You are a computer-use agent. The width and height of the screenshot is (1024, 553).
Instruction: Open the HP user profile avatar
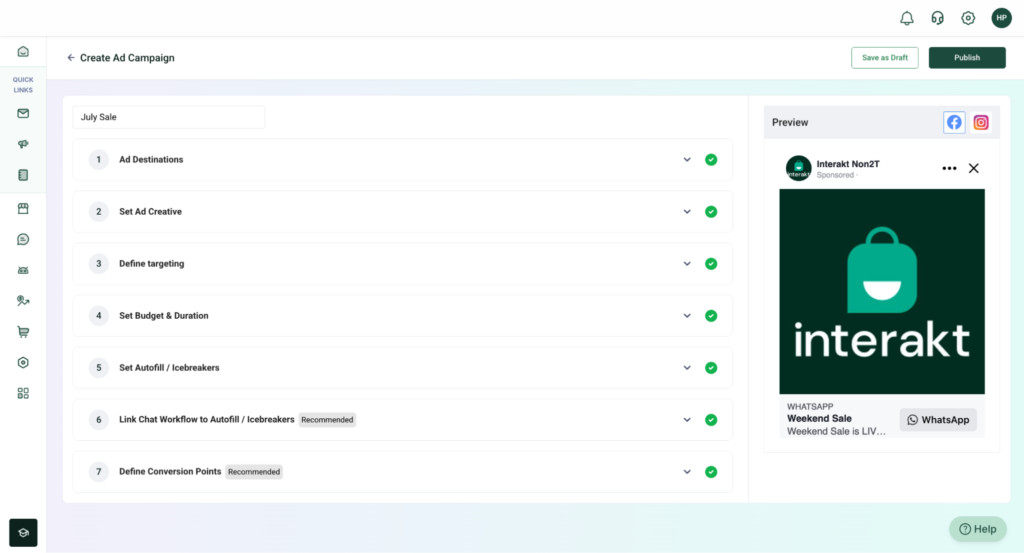point(1001,18)
